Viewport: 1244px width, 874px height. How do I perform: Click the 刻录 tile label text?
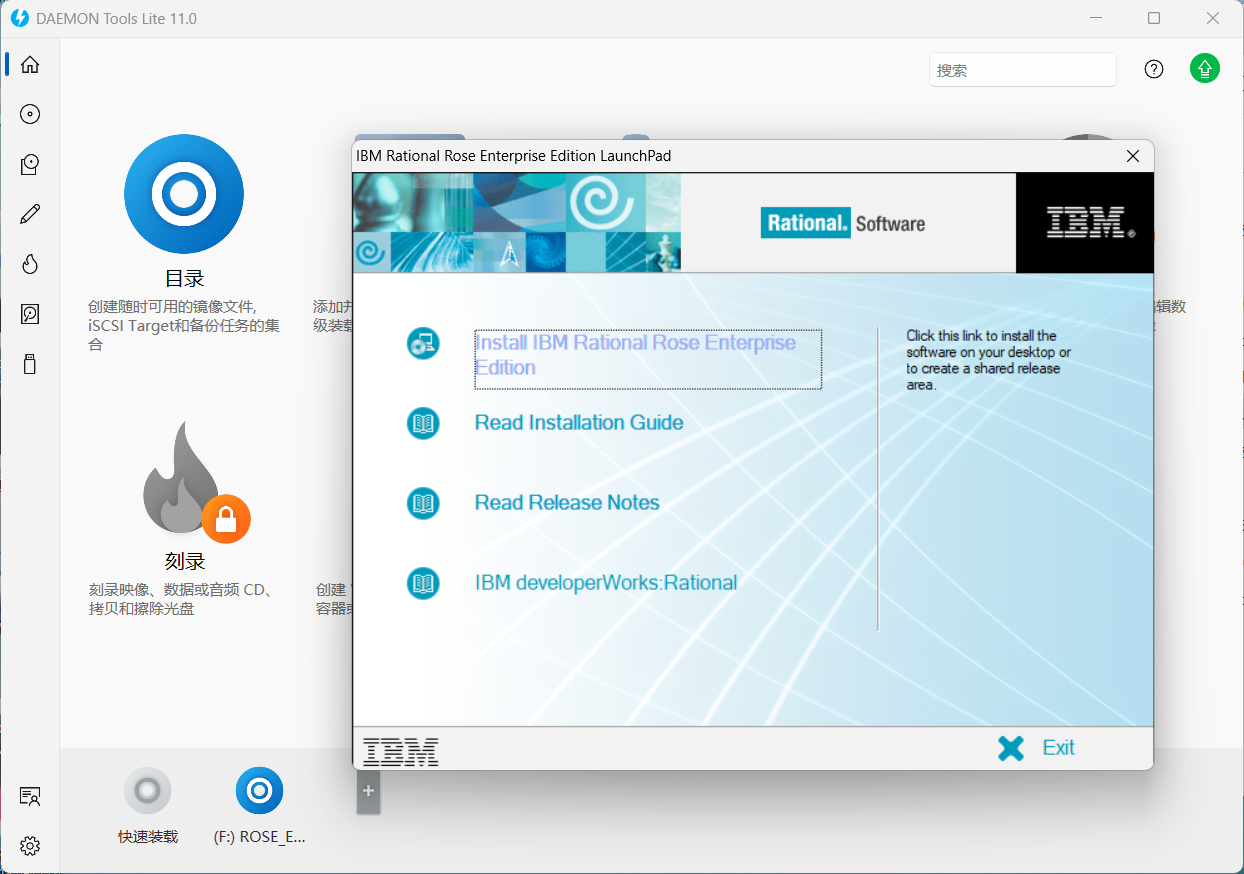[184, 562]
